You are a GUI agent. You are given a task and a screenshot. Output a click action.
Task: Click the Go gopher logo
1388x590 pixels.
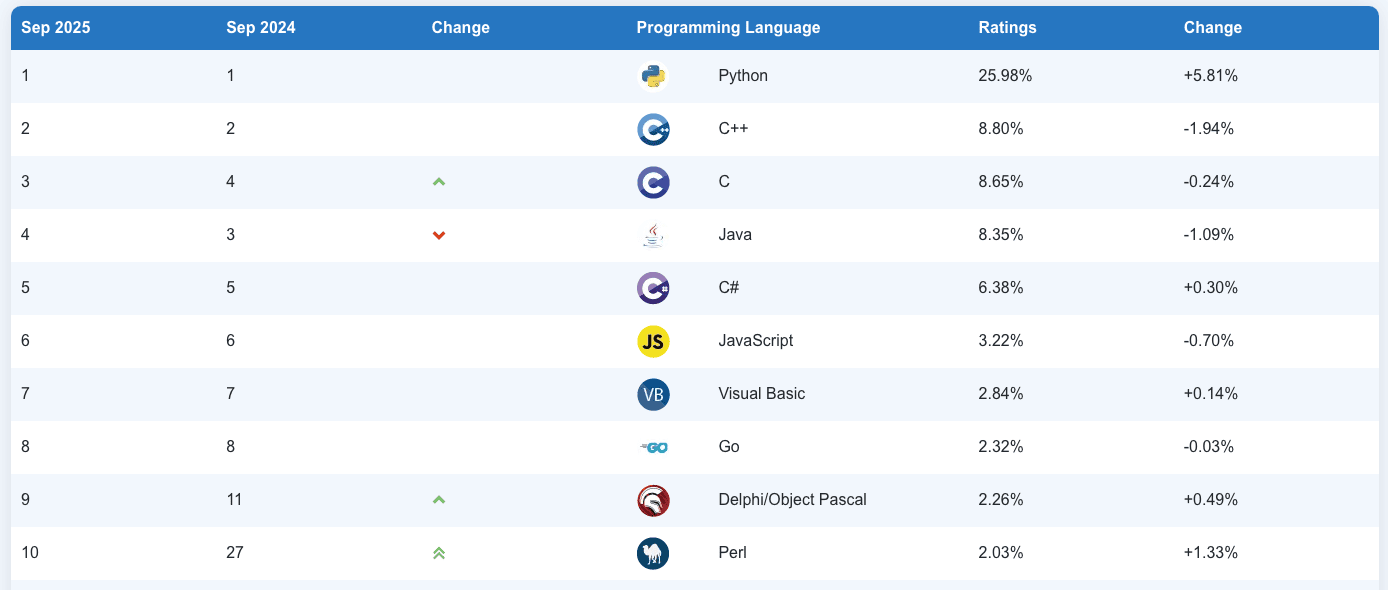tap(654, 447)
